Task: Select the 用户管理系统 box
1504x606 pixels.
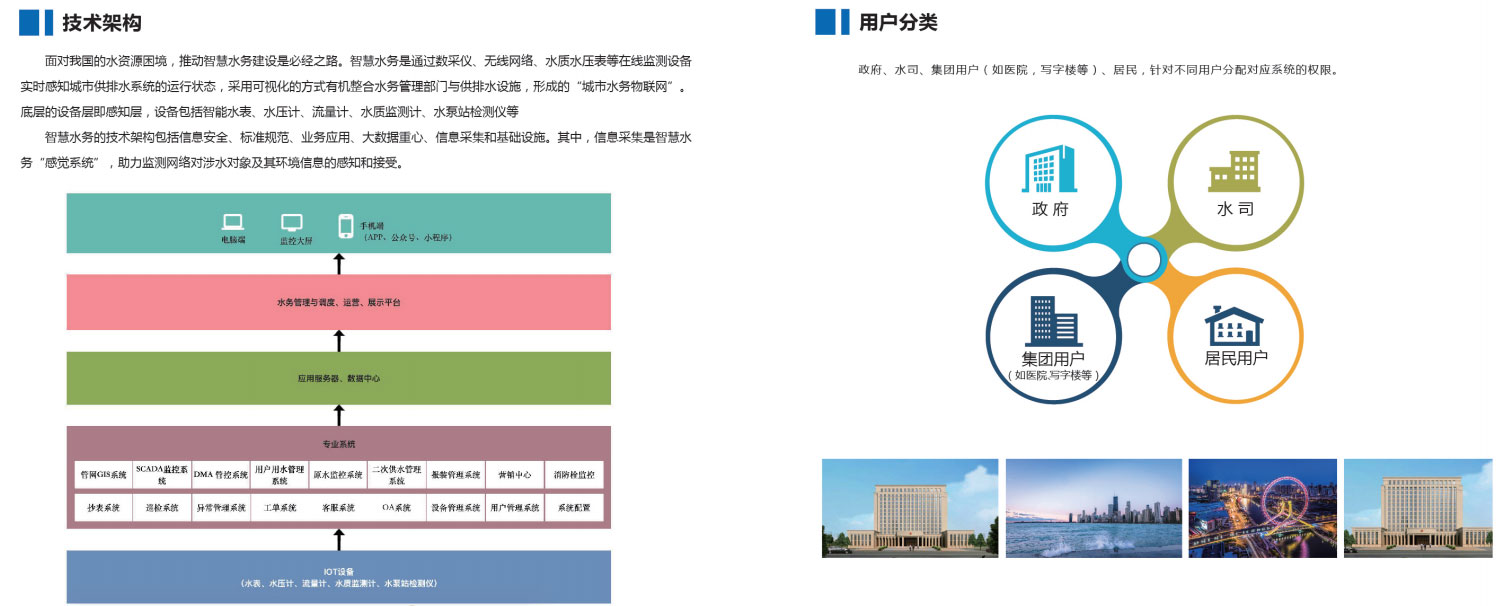Action: click(515, 508)
